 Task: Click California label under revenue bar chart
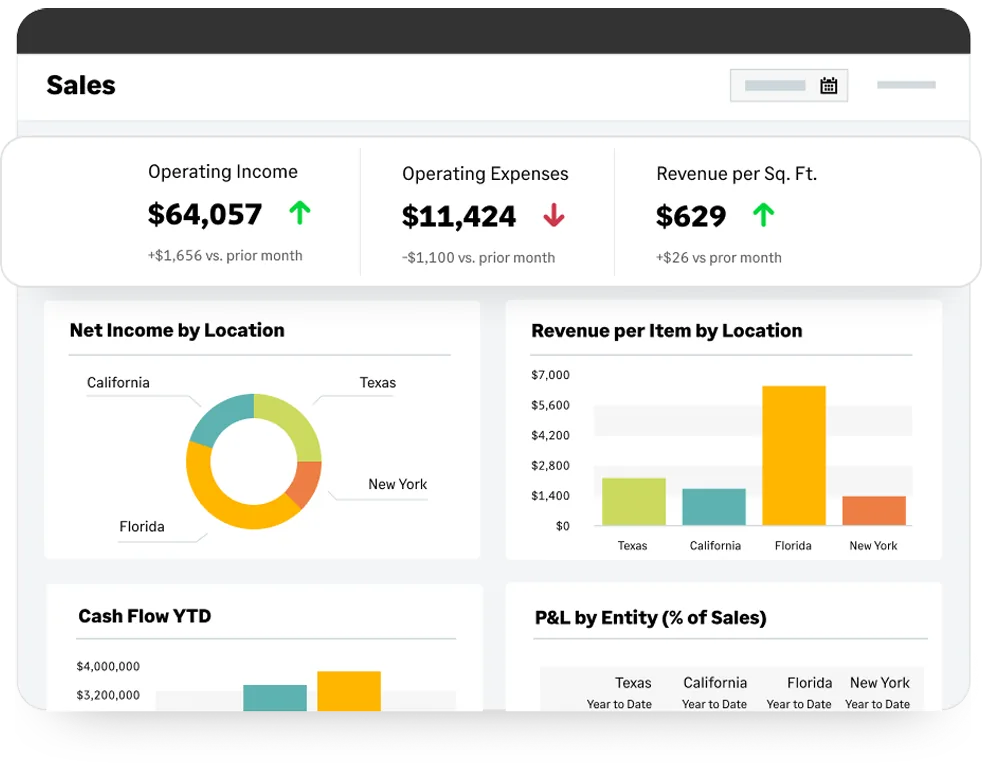[715, 546]
